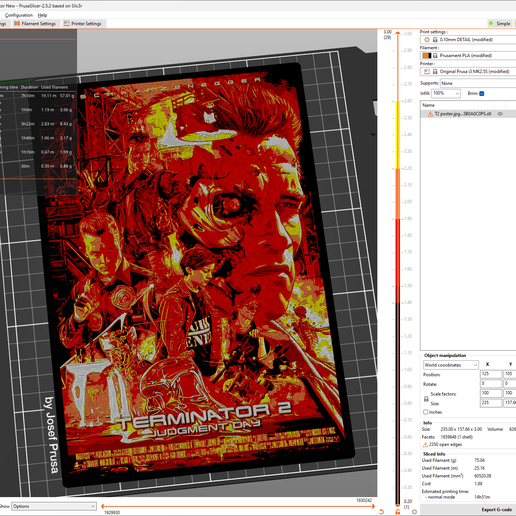This screenshot has width=516, height=516.
Task: Toggle visibility eye of T2 poster object
Action: coord(500,114)
